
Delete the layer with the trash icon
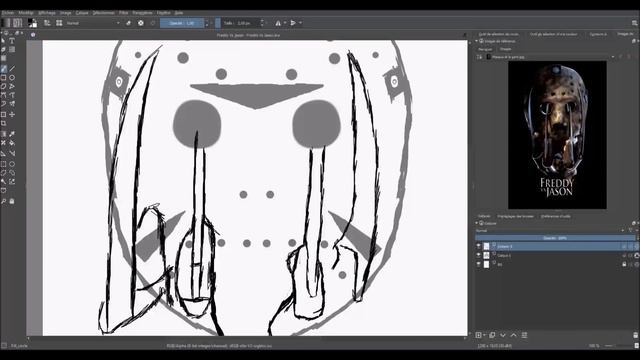pyautogui.click(x=636, y=335)
